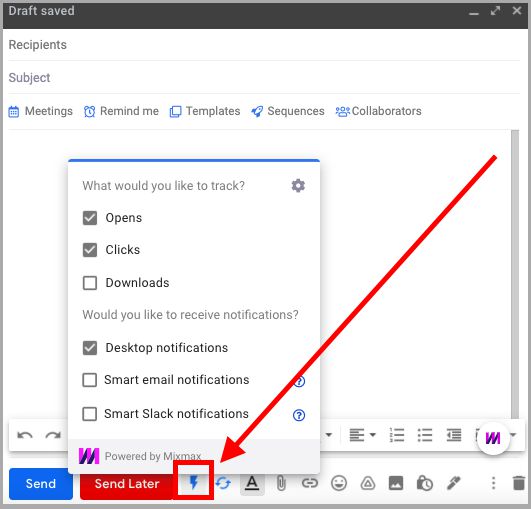Open the Sequences menu
Screen dimensions: 531x509
(288, 111)
